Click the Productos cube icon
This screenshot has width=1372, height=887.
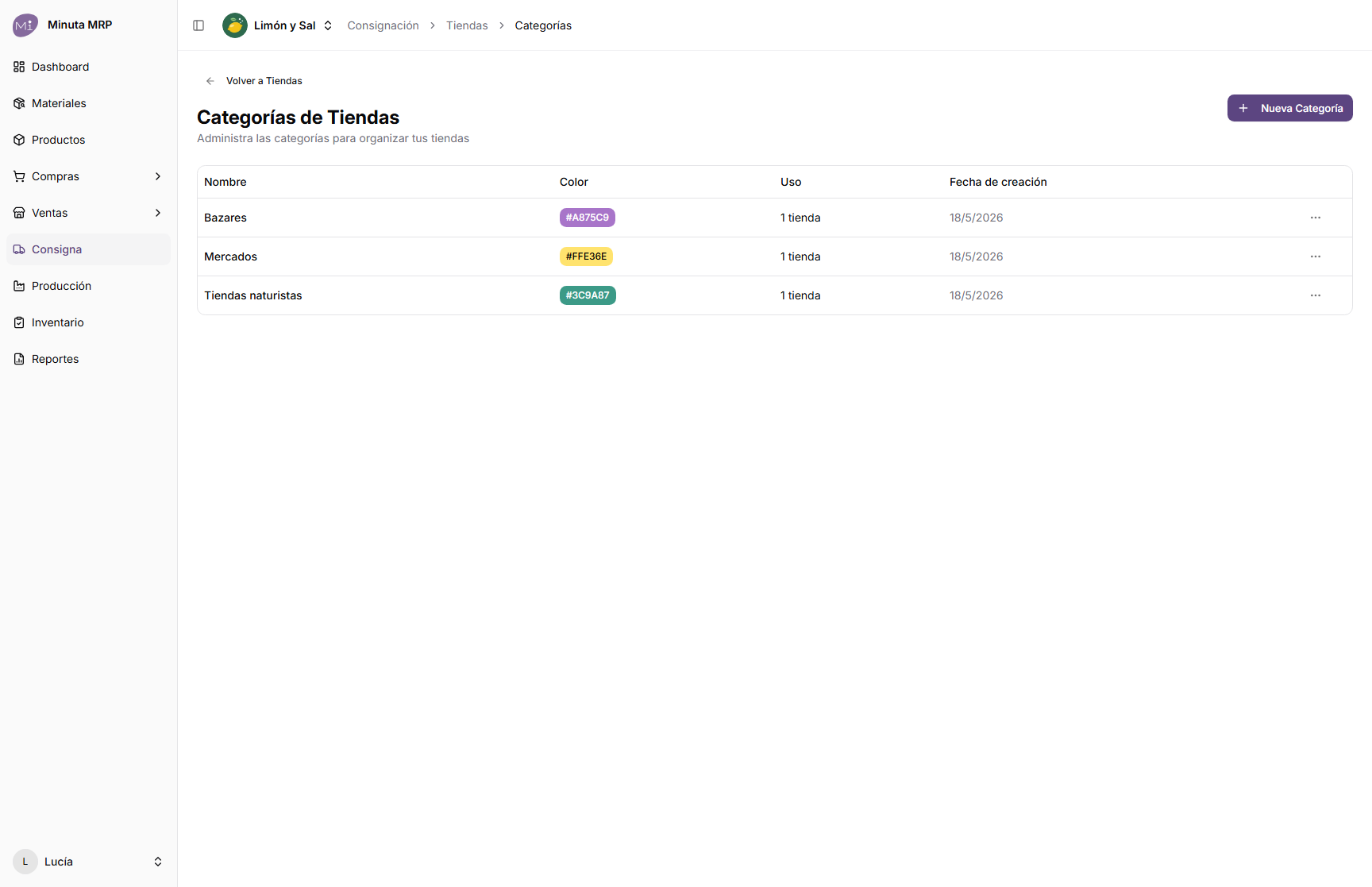(19, 140)
